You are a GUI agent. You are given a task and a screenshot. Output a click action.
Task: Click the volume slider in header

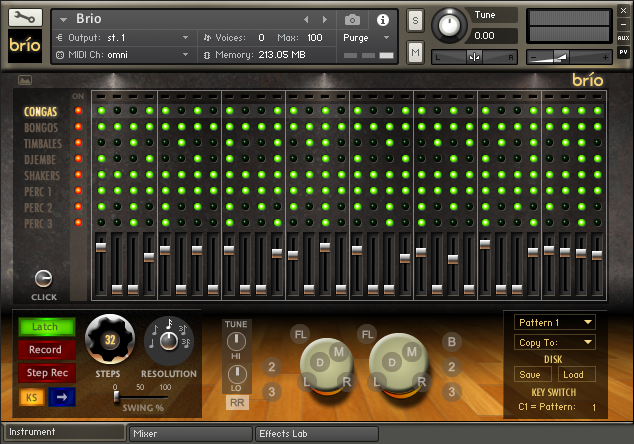coord(568,57)
